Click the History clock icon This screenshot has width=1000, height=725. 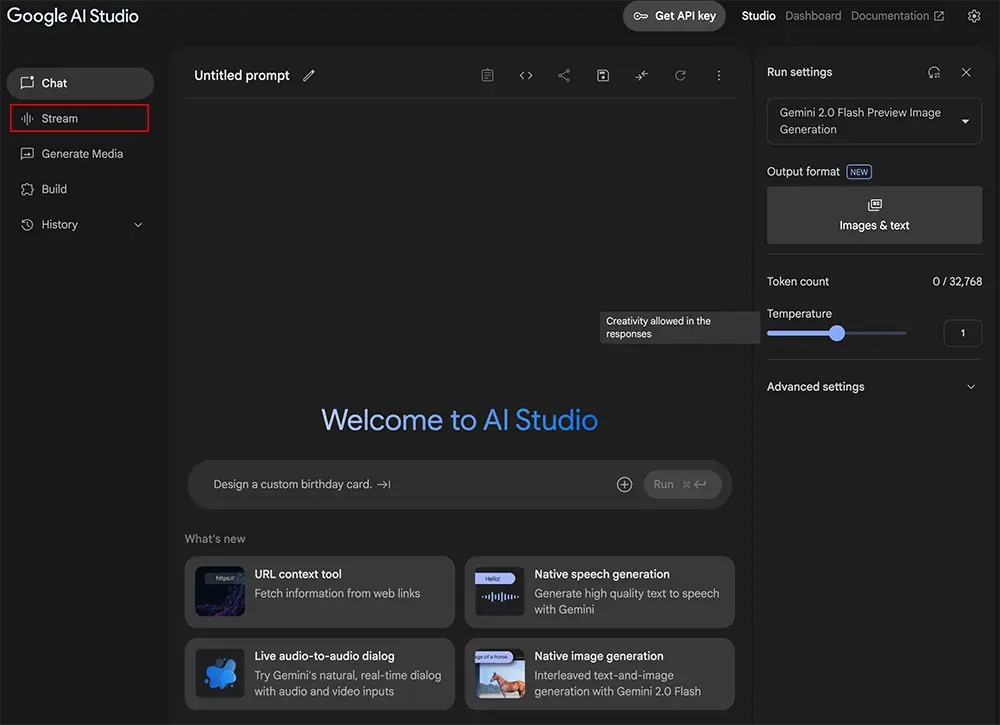point(27,224)
